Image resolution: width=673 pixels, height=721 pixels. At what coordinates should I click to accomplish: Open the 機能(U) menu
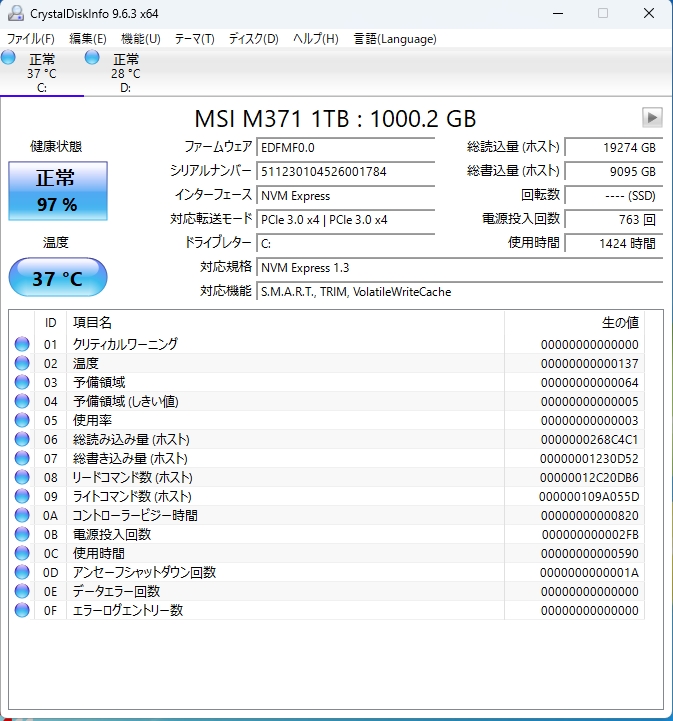(x=140, y=39)
